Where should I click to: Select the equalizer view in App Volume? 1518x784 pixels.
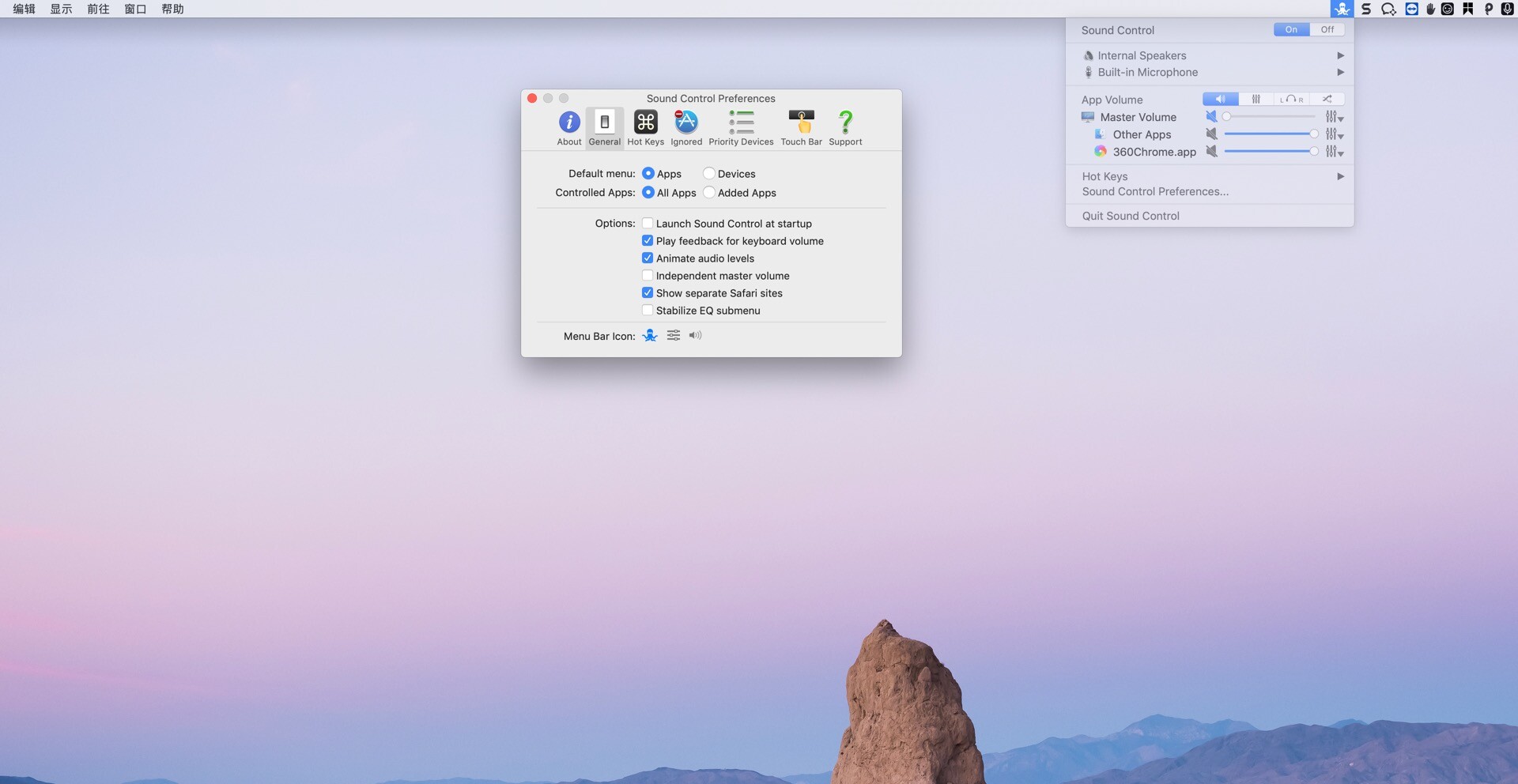tap(1256, 99)
